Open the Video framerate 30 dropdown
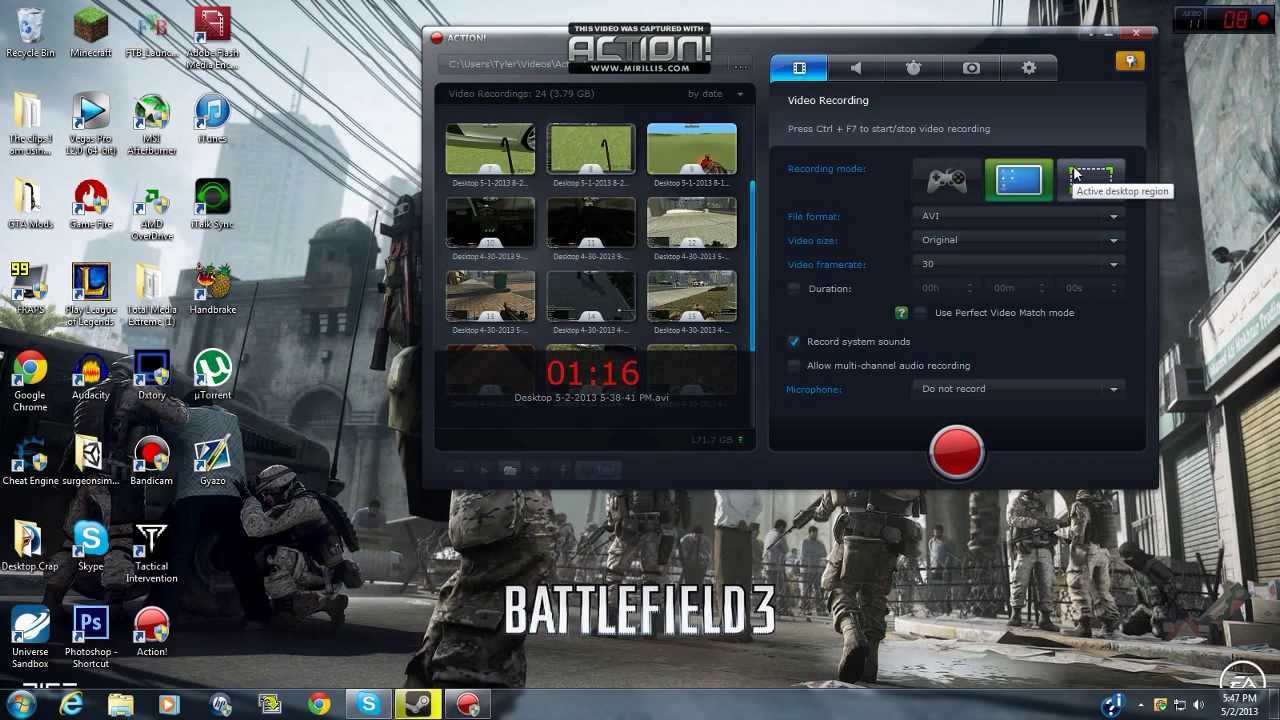The width and height of the screenshot is (1280, 720). coord(1019,264)
